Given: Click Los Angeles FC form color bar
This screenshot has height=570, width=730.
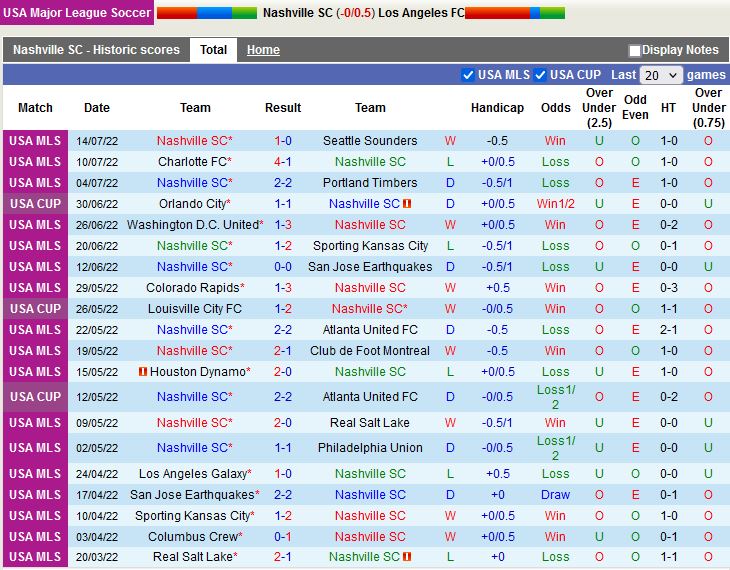Looking at the screenshot, I should (x=515, y=13).
